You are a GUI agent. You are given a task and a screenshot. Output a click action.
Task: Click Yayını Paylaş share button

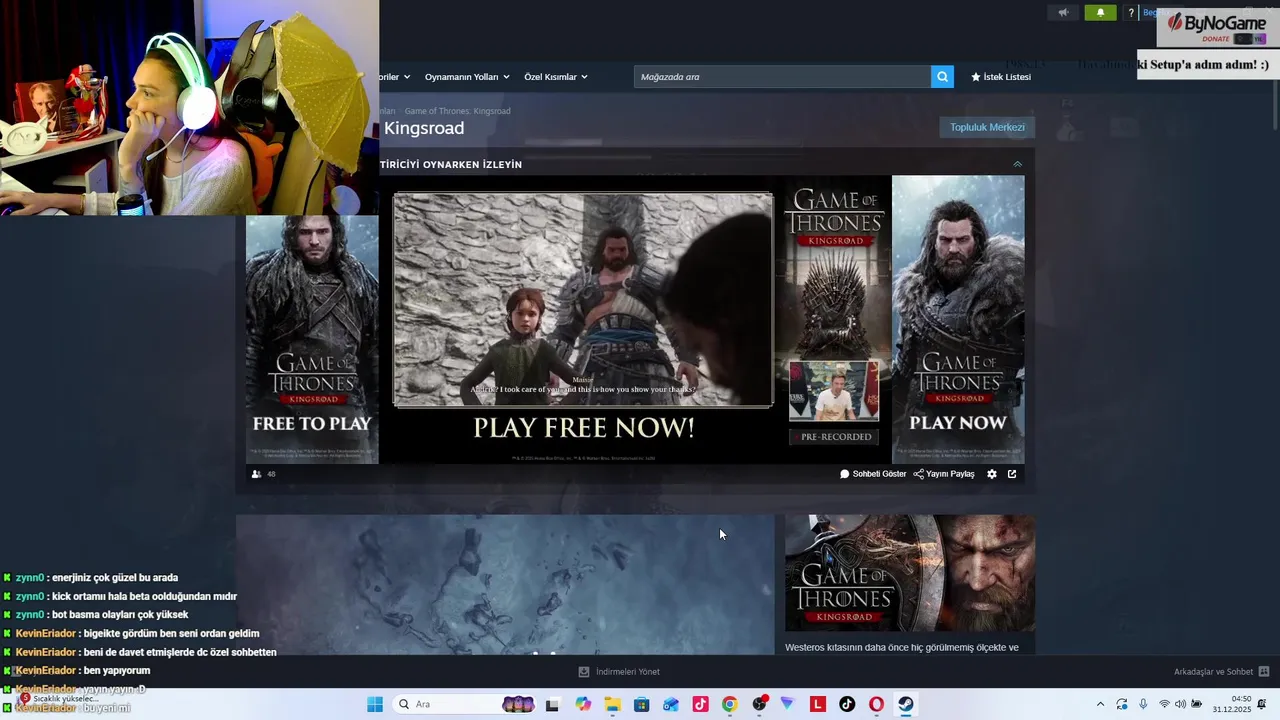coord(944,474)
